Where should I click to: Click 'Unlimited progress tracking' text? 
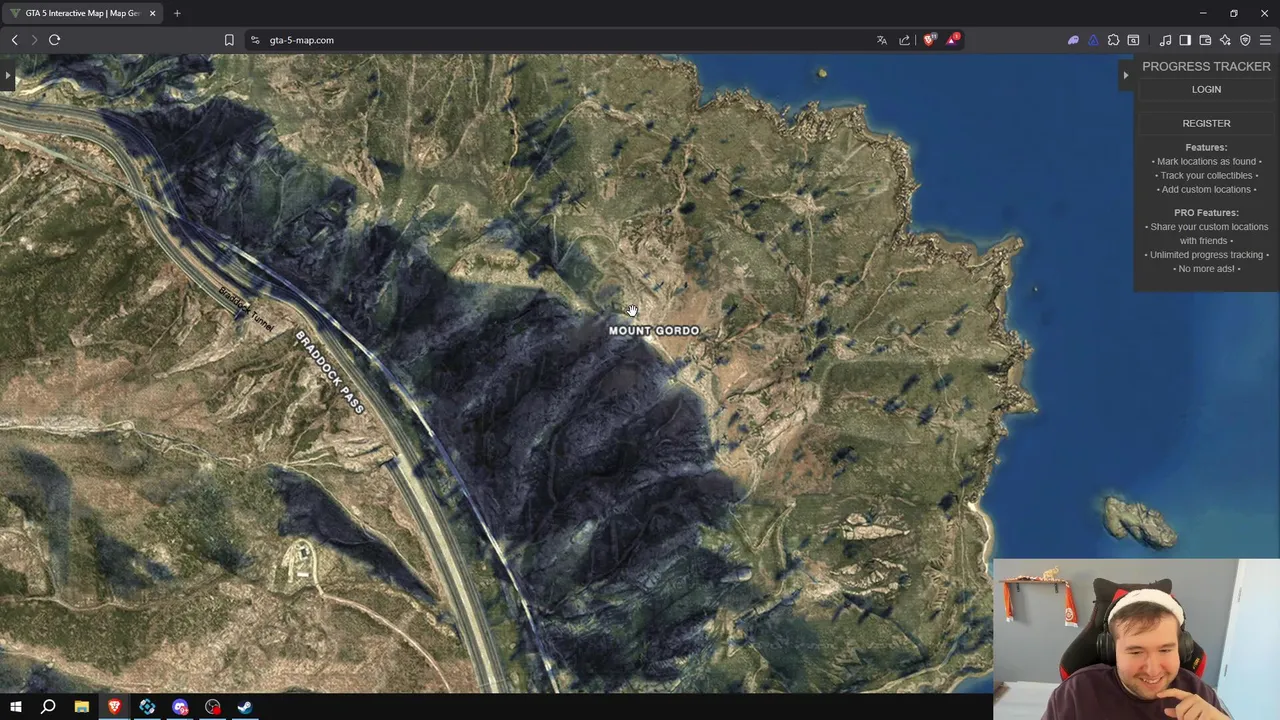click(1206, 255)
